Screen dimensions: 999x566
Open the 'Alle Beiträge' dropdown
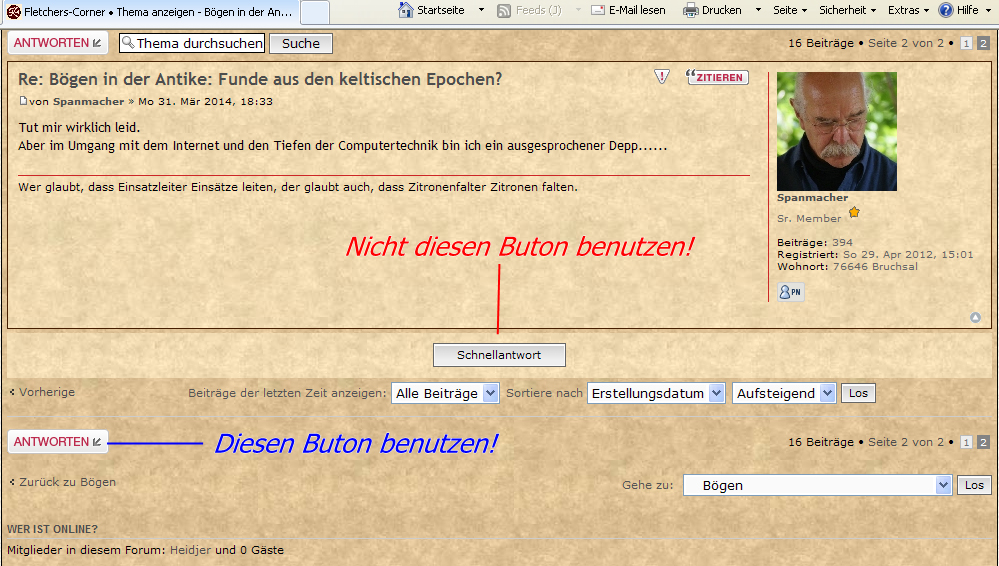tap(445, 393)
